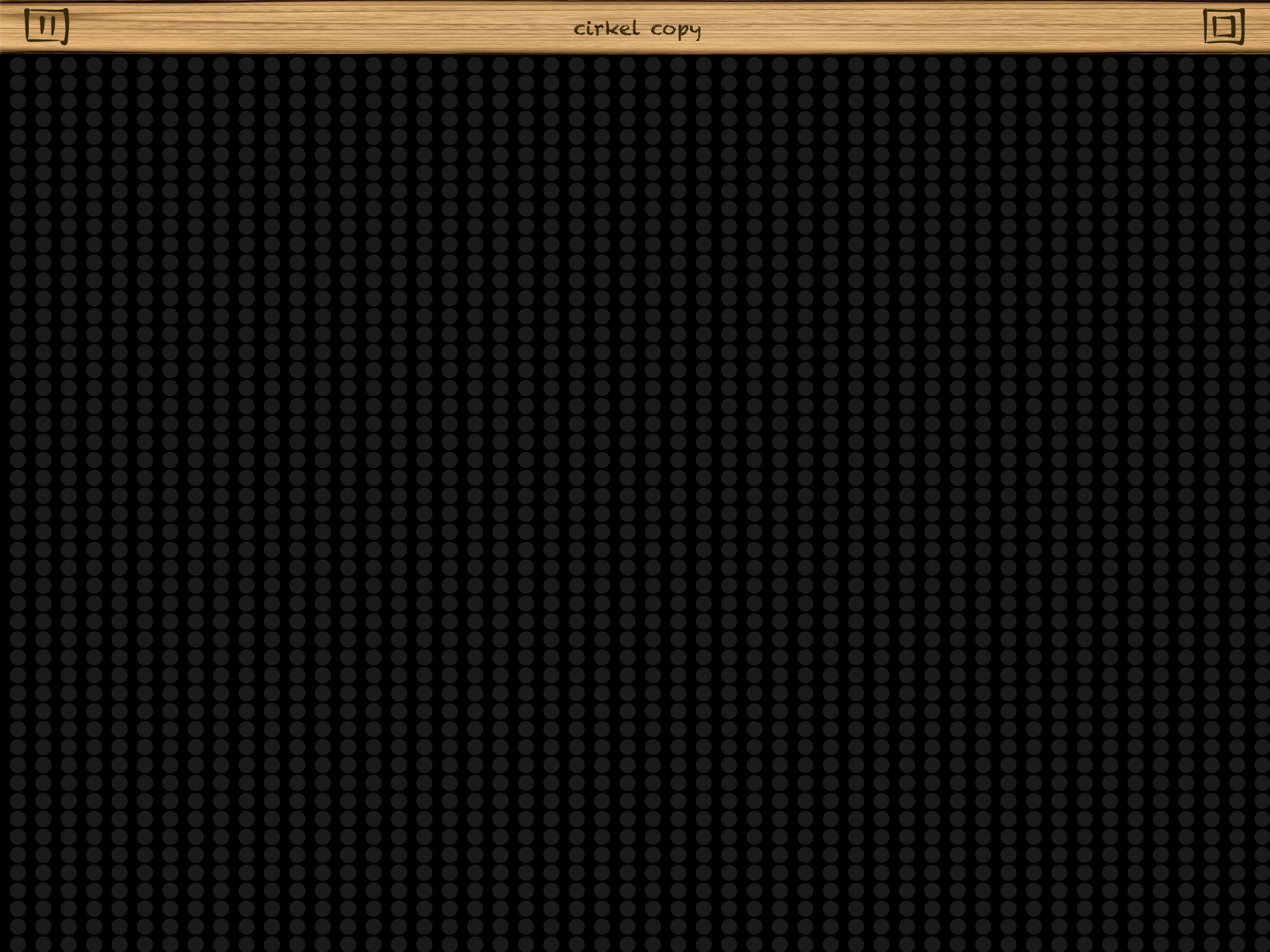Click second dot in the bottom row
The image size is (1270, 952).
[43, 945]
